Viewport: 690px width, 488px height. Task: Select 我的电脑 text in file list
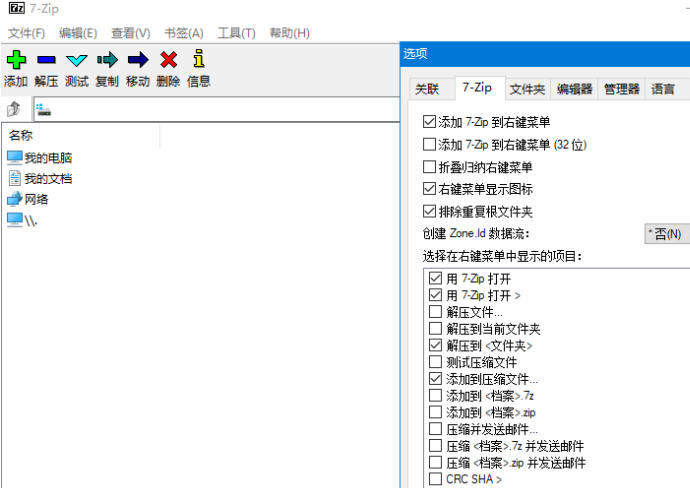(x=48, y=158)
